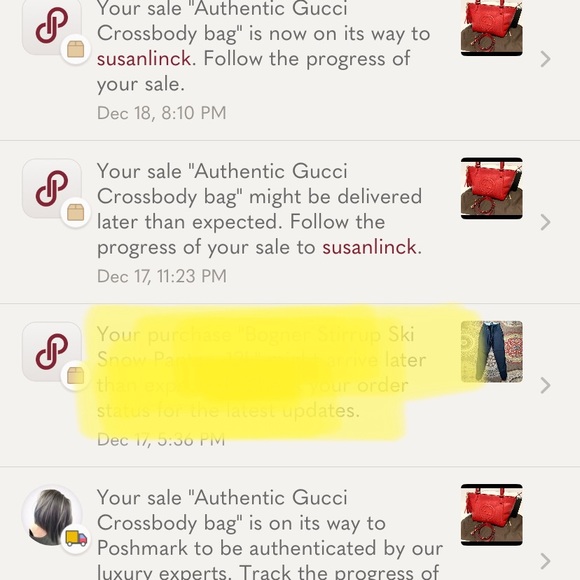View red Gucci bag thumbnail, Dec 18 notification

(x=492, y=28)
